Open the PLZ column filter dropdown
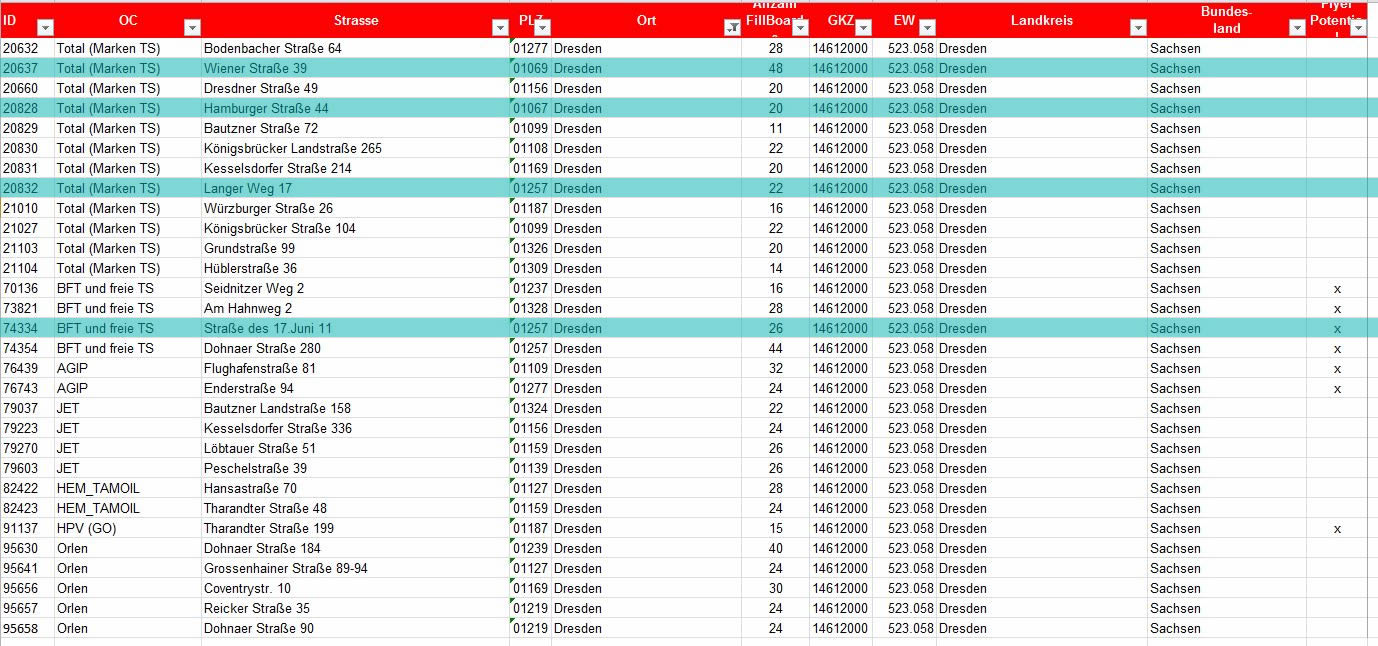 coord(543,28)
